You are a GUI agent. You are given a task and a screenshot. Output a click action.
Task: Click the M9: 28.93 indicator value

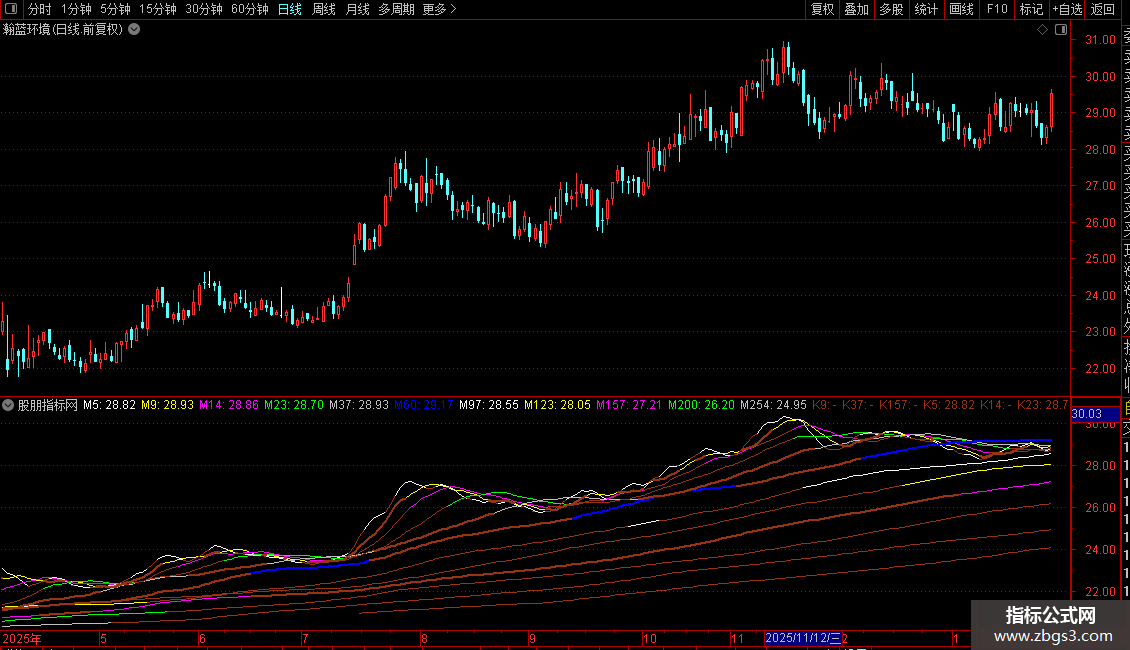coord(167,405)
